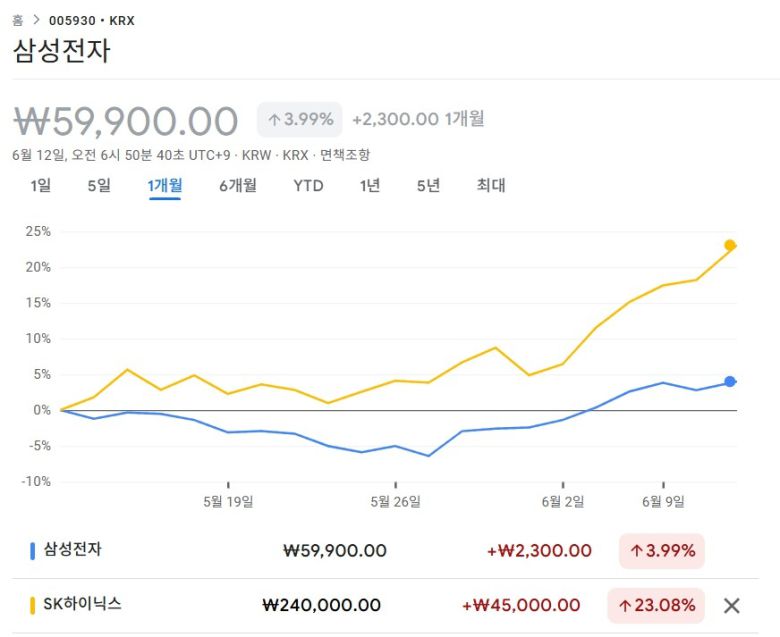Switch chart to YTD range
The width and height of the screenshot is (780, 637).
(308, 185)
